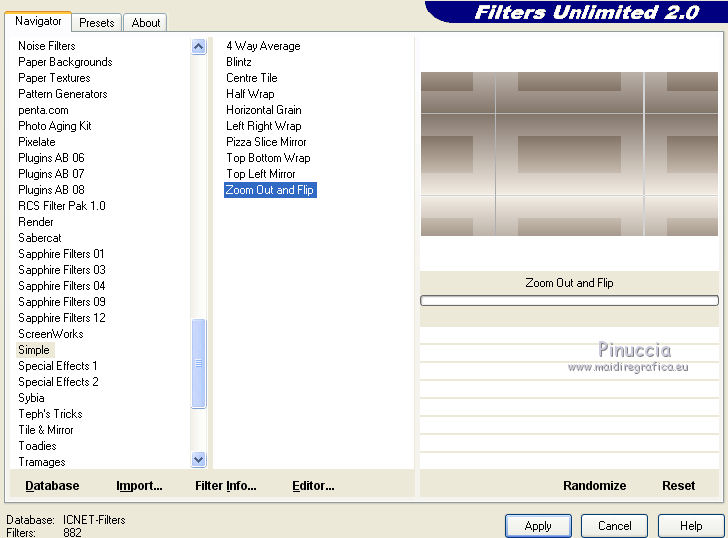
Task: Select the Photo Aging Kit category
Action: [55, 126]
